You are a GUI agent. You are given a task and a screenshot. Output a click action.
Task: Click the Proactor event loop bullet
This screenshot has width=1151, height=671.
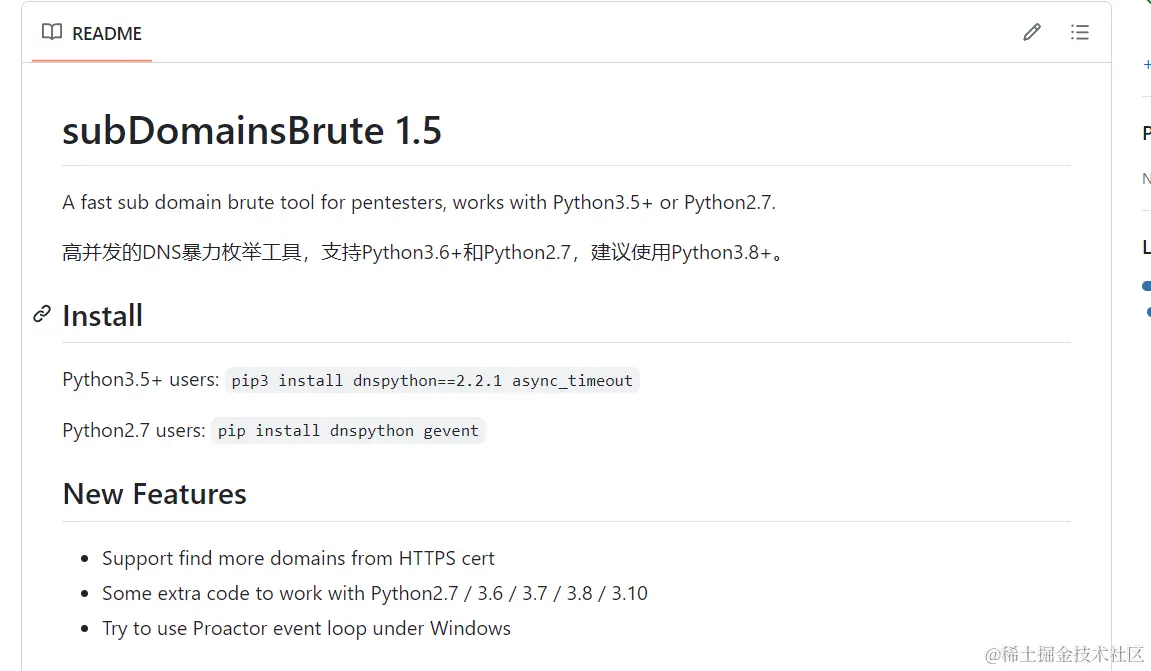coord(306,628)
